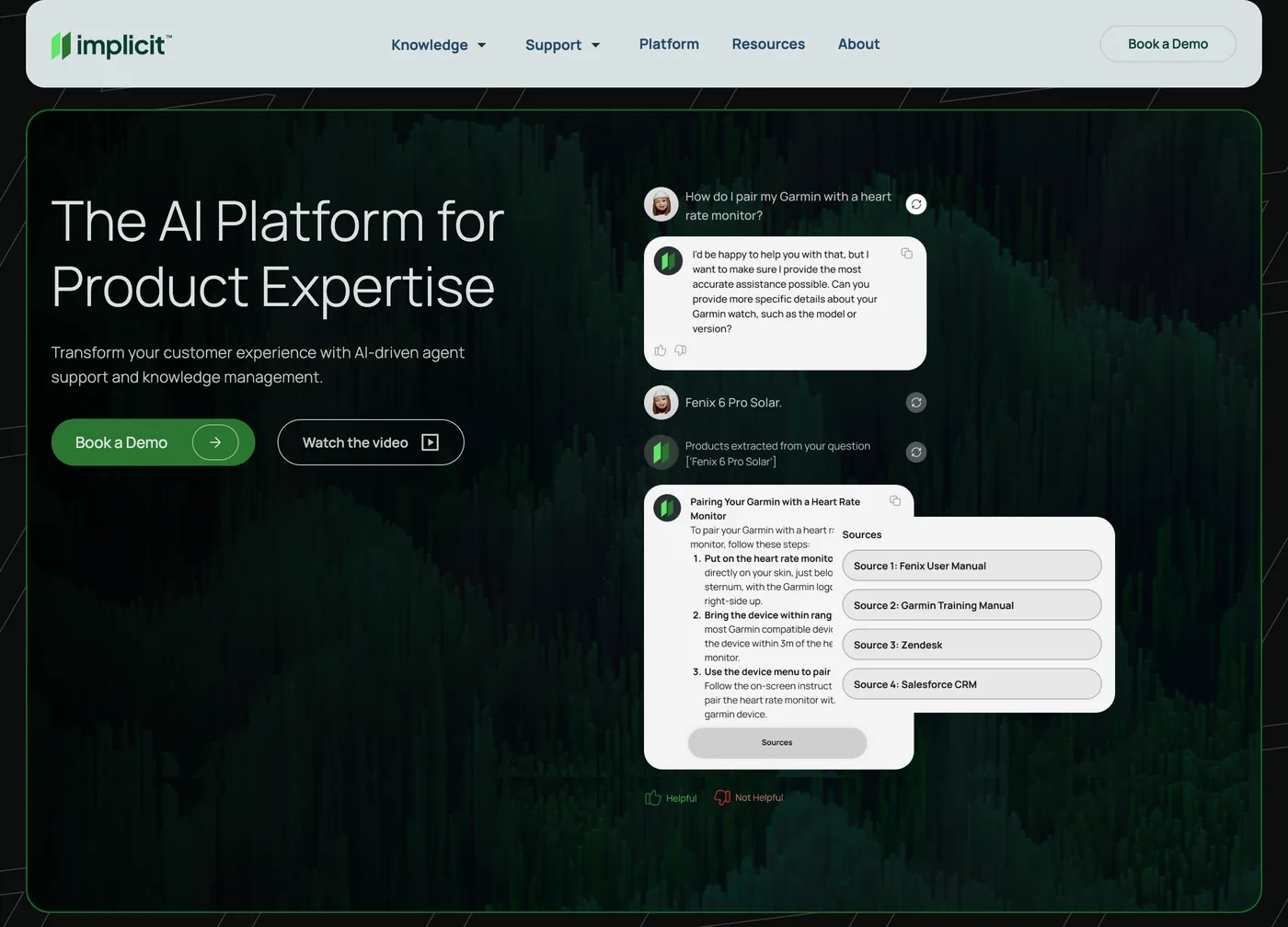This screenshot has width=1288, height=927.
Task: Click the text Transform your customer experience
Action: tap(258, 365)
